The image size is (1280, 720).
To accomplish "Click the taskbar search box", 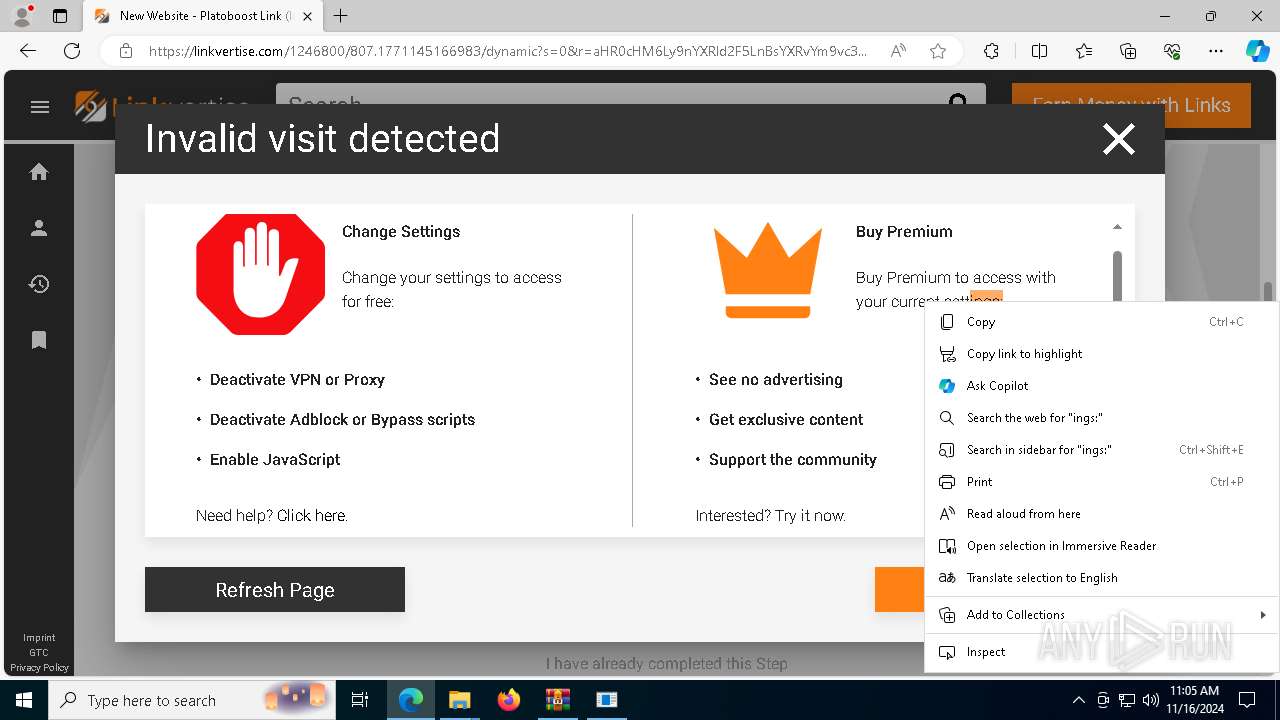I will click(193, 700).
